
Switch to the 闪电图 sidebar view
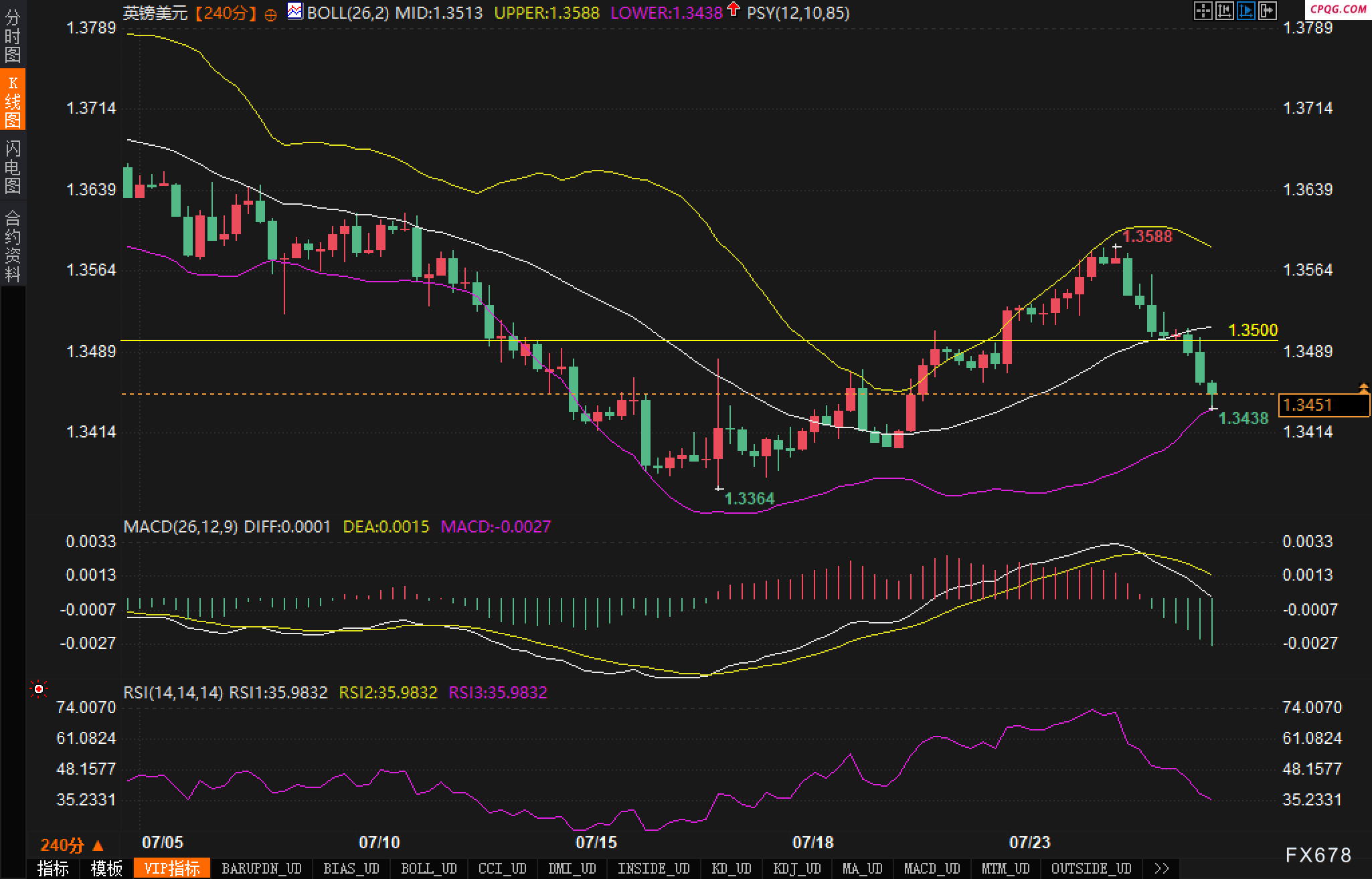12,167
